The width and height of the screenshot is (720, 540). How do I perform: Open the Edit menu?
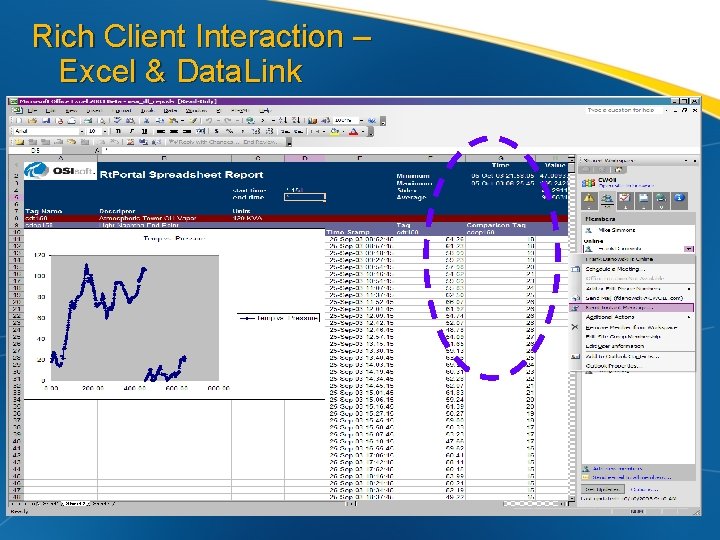tap(51, 111)
